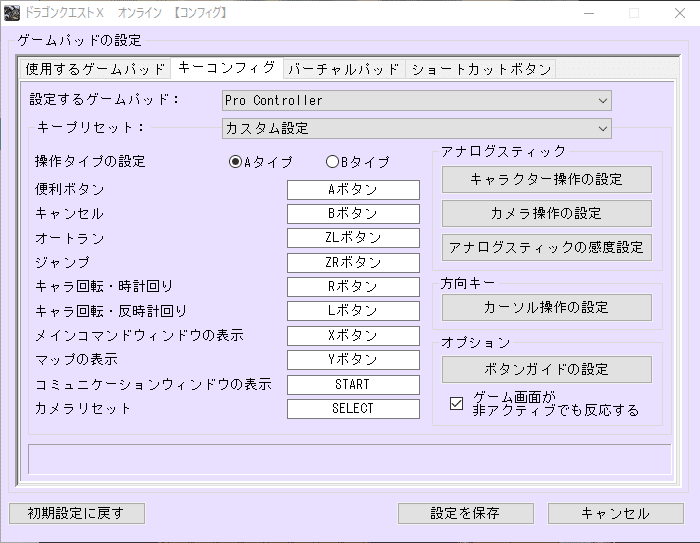Minimize the config window

pos(589,13)
